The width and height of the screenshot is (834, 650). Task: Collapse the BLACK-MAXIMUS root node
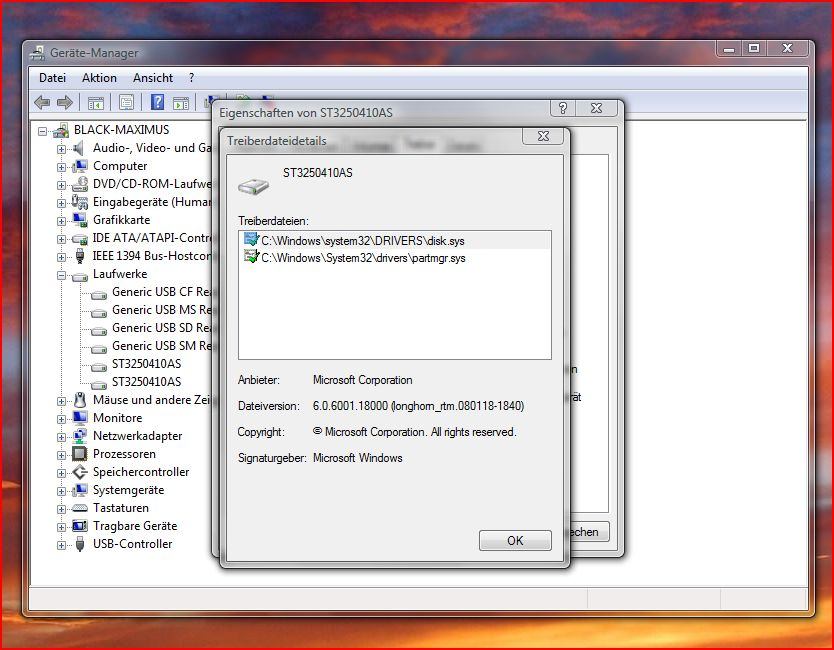(x=43, y=131)
